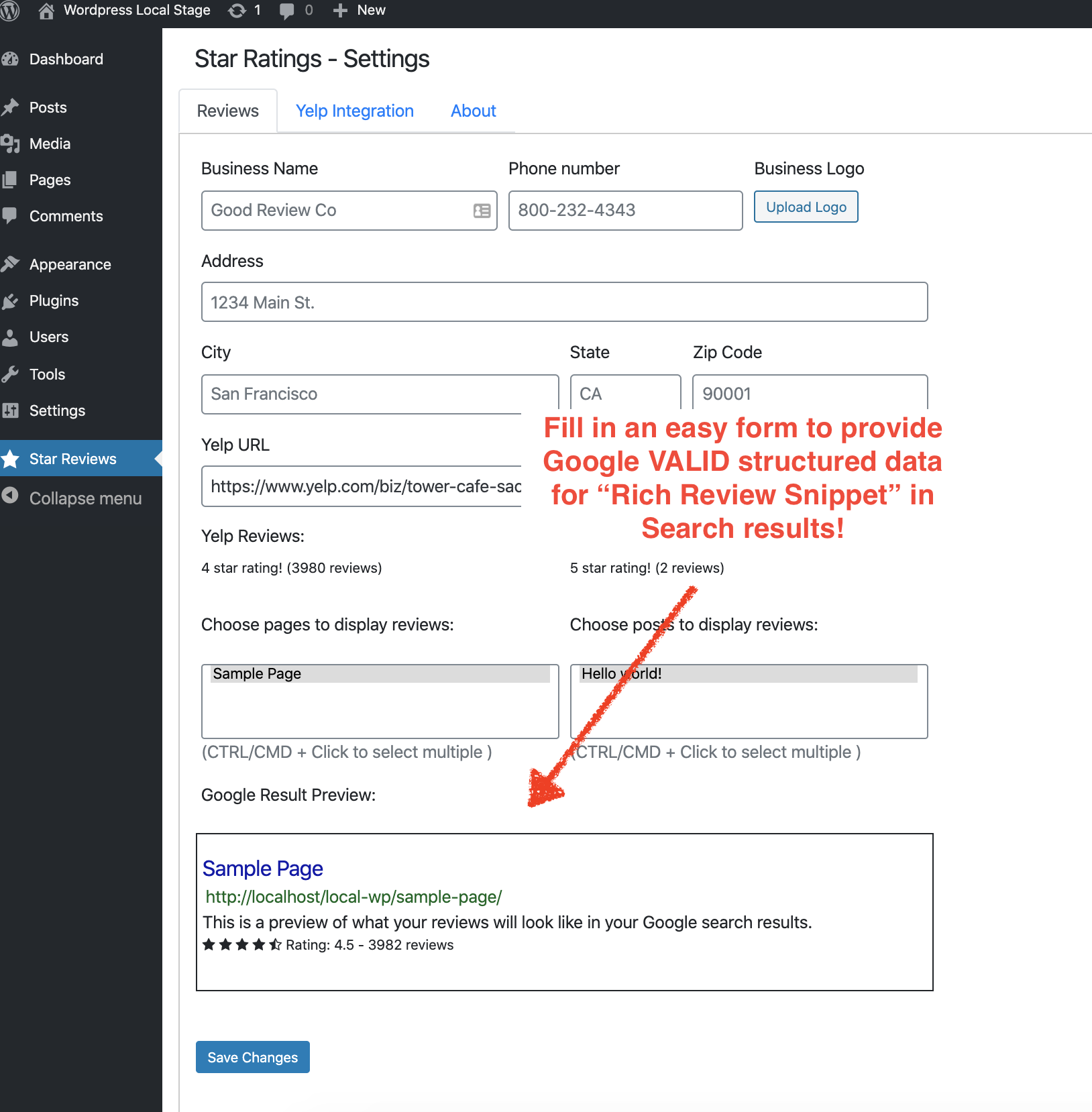Open the site home icon
1092x1112 pixels.
[46, 11]
